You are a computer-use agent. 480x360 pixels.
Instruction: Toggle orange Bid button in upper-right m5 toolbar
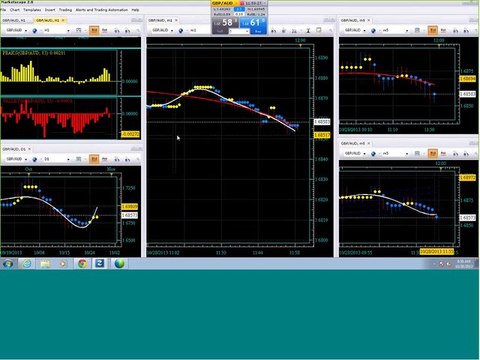click(433, 30)
